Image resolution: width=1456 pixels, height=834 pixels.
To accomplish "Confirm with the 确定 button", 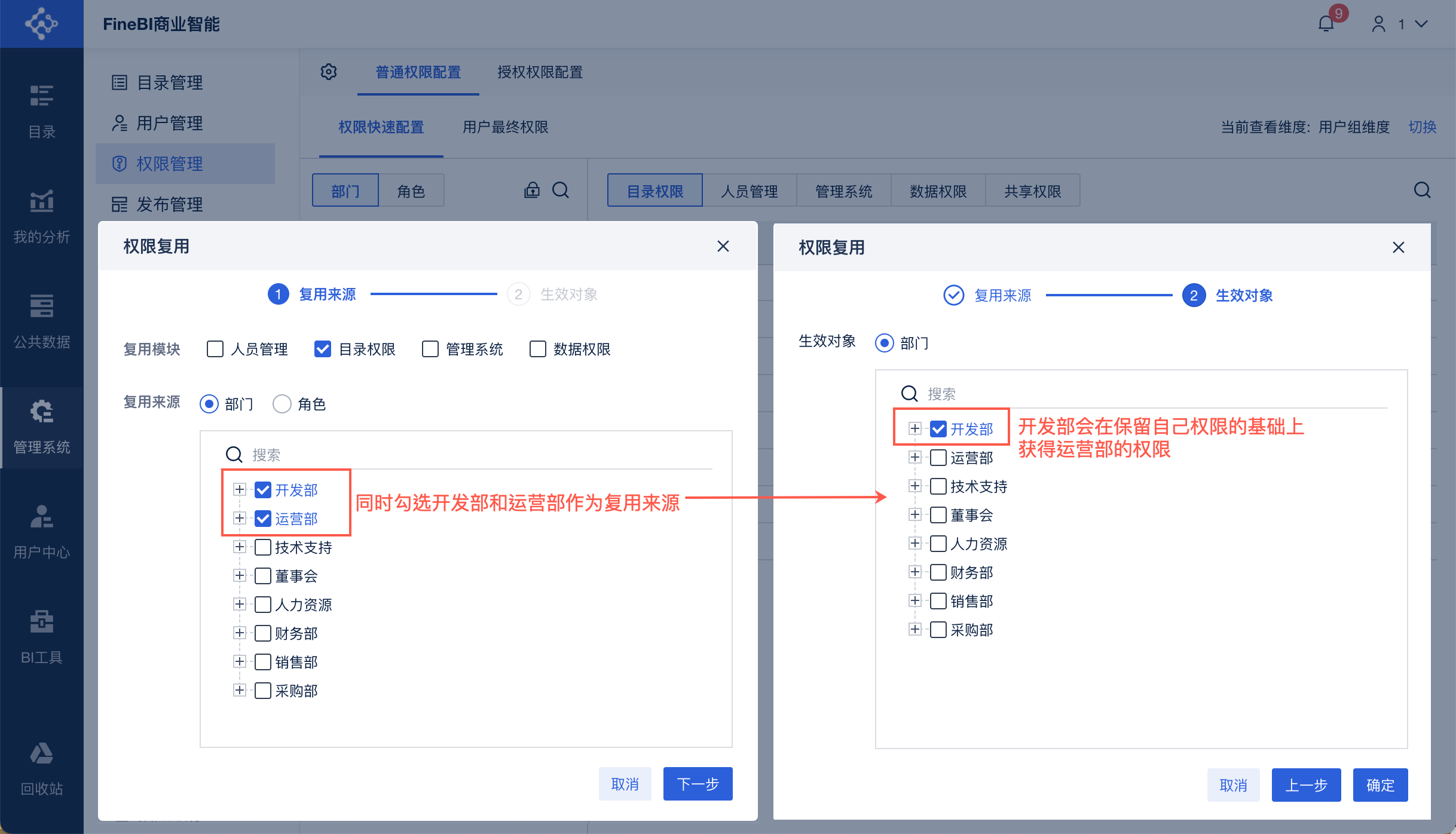I will point(1380,785).
